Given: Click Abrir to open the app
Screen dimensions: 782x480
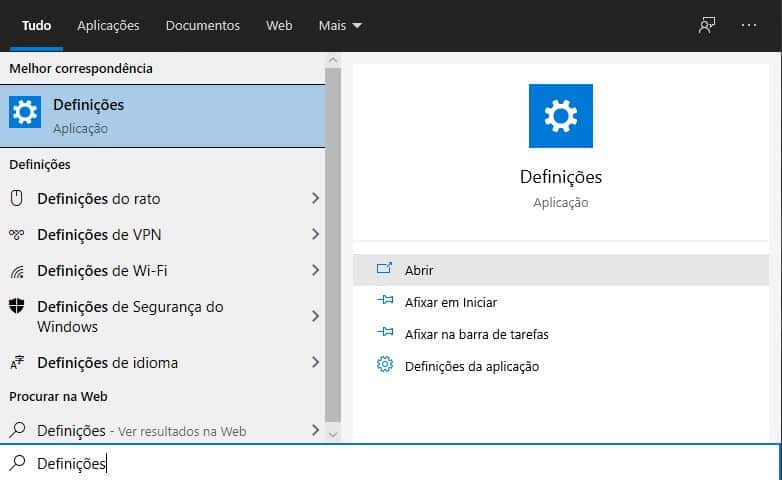Looking at the screenshot, I should [x=561, y=270].
